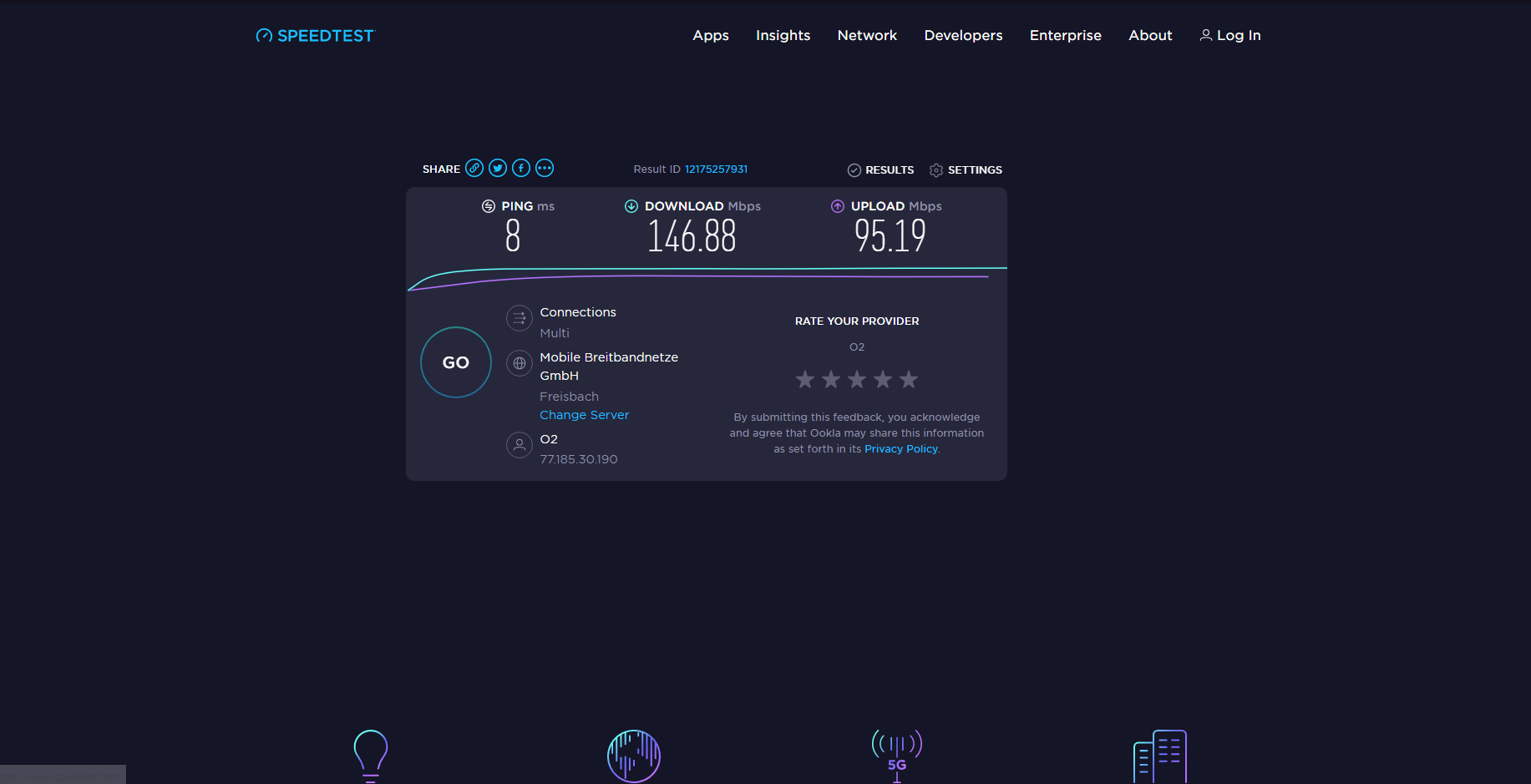The image size is (1531, 784).
Task: Rate provider five stars
Action: pyautogui.click(x=909, y=380)
